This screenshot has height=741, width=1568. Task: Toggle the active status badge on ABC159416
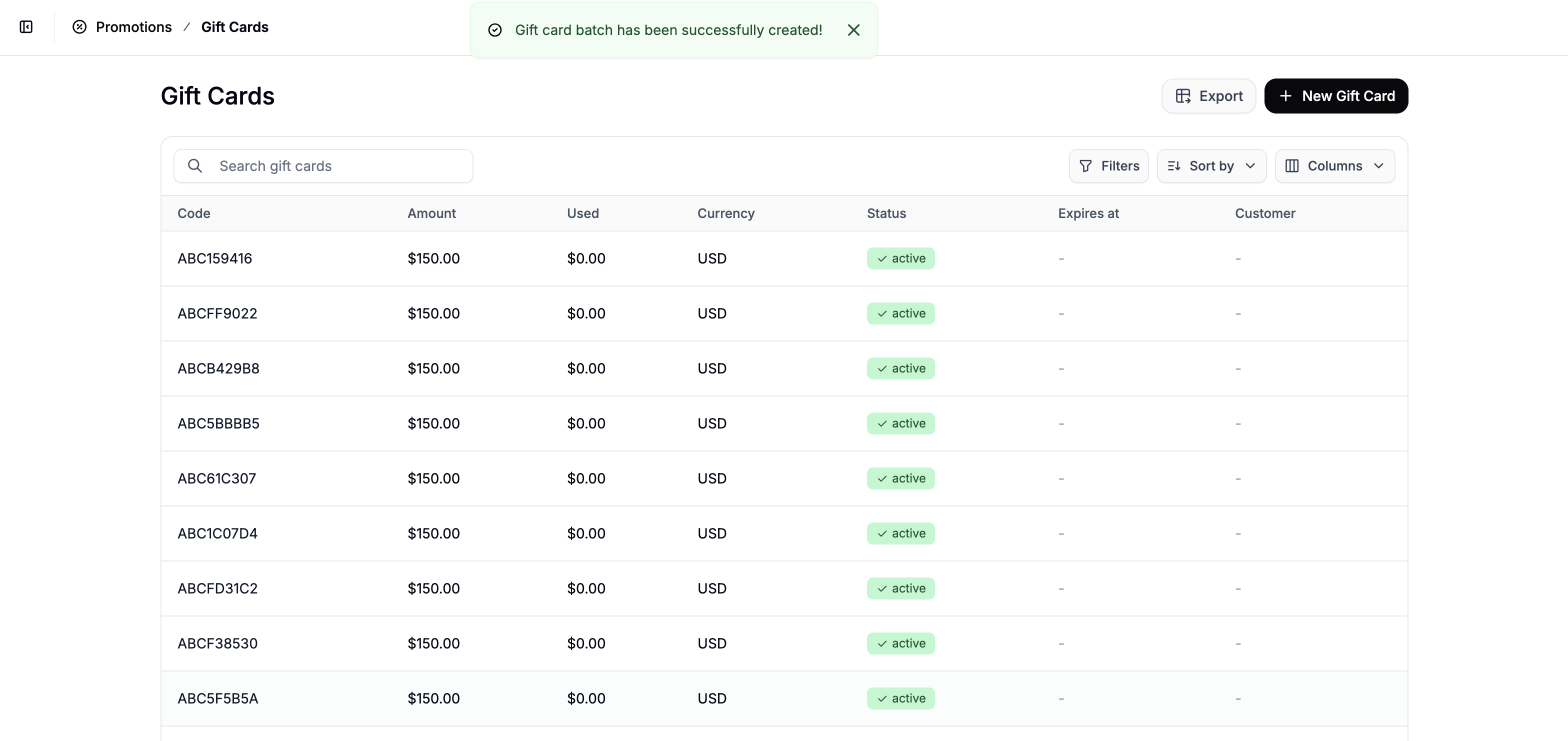900,258
